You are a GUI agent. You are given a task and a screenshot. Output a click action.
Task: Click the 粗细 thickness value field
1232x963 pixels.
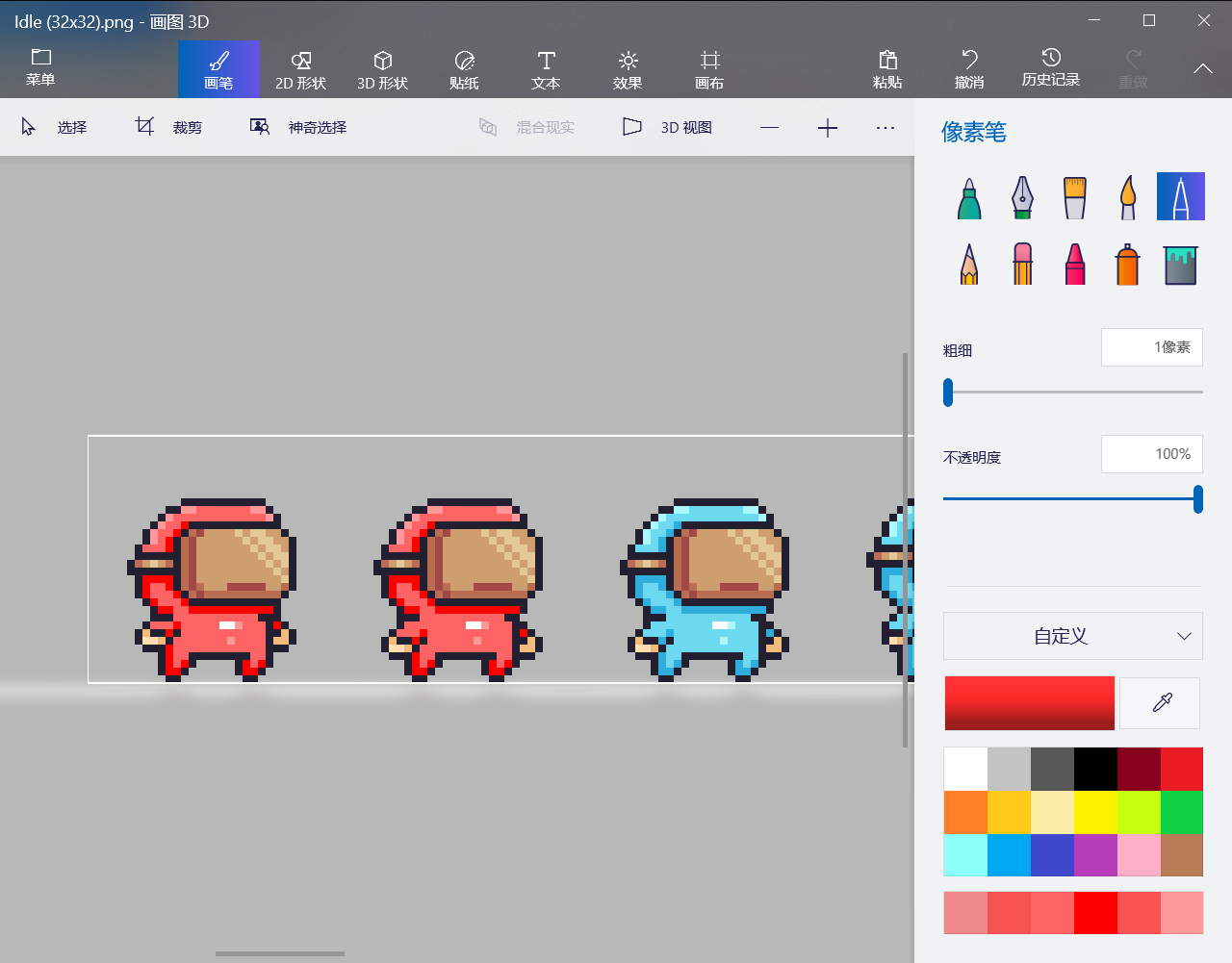coord(1152,347)
